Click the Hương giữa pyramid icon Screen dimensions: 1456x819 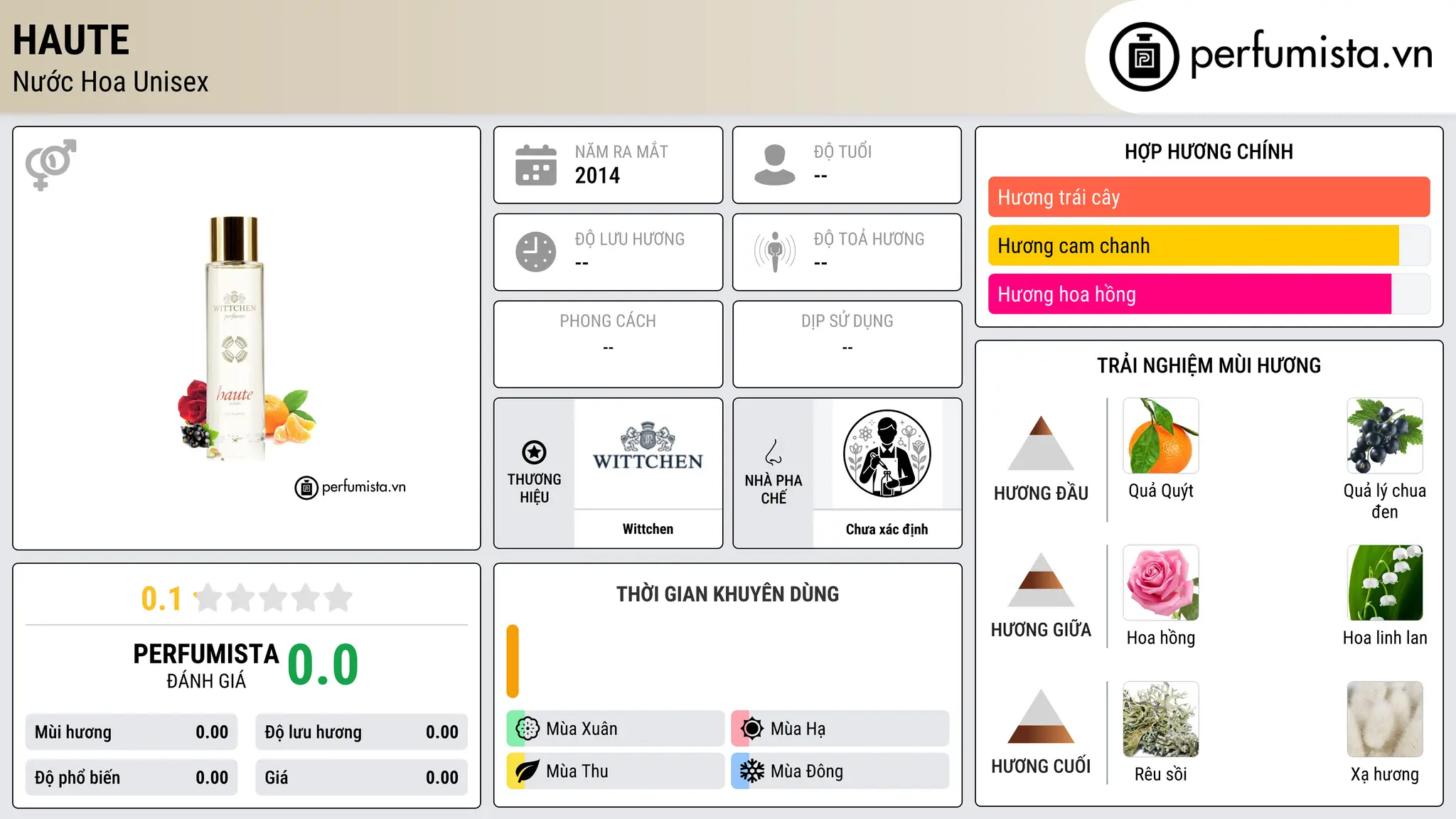tap(1041, 579)
